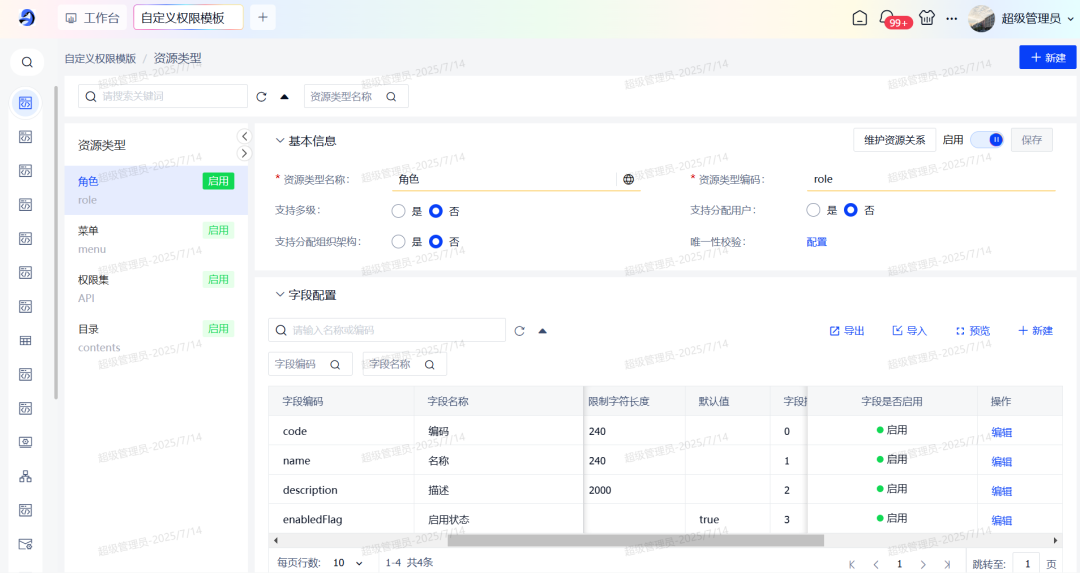Open the rows-per-page dropdown
The width and height of the screenshot is (1080, 573).
tap(349, 563)
